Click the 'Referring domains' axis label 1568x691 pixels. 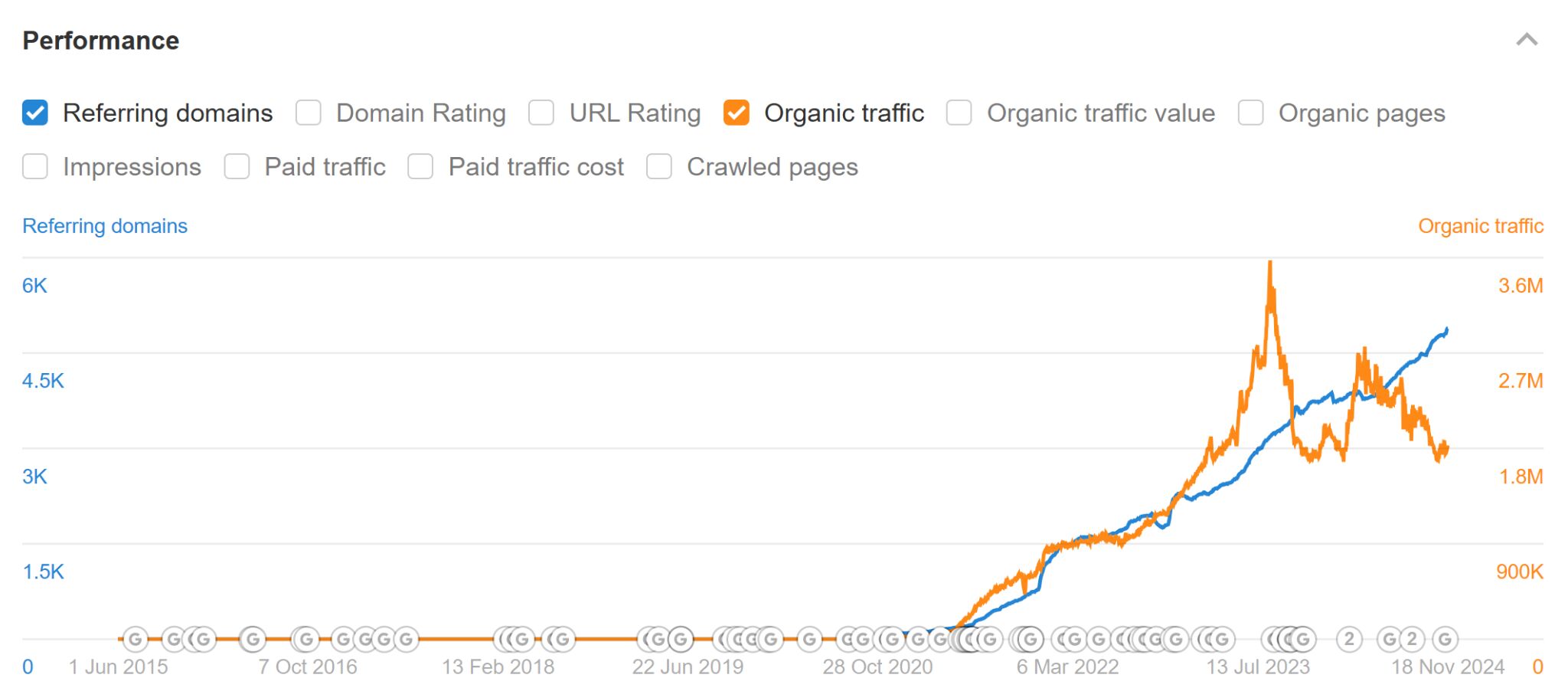coord(104,225)
